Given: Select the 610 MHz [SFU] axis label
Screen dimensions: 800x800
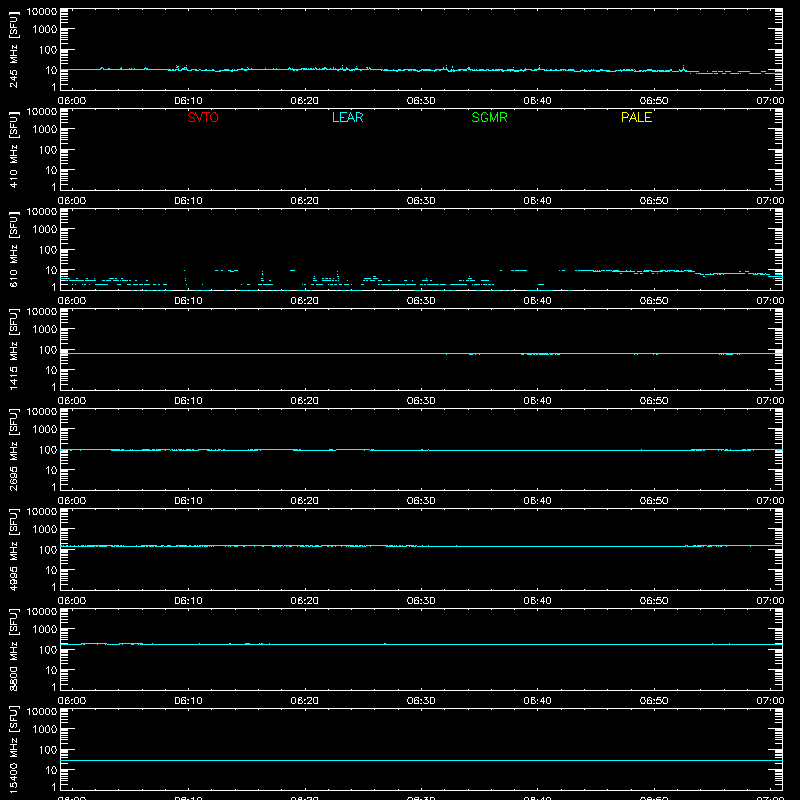Looking at the screenshot, I should [14, 249].
